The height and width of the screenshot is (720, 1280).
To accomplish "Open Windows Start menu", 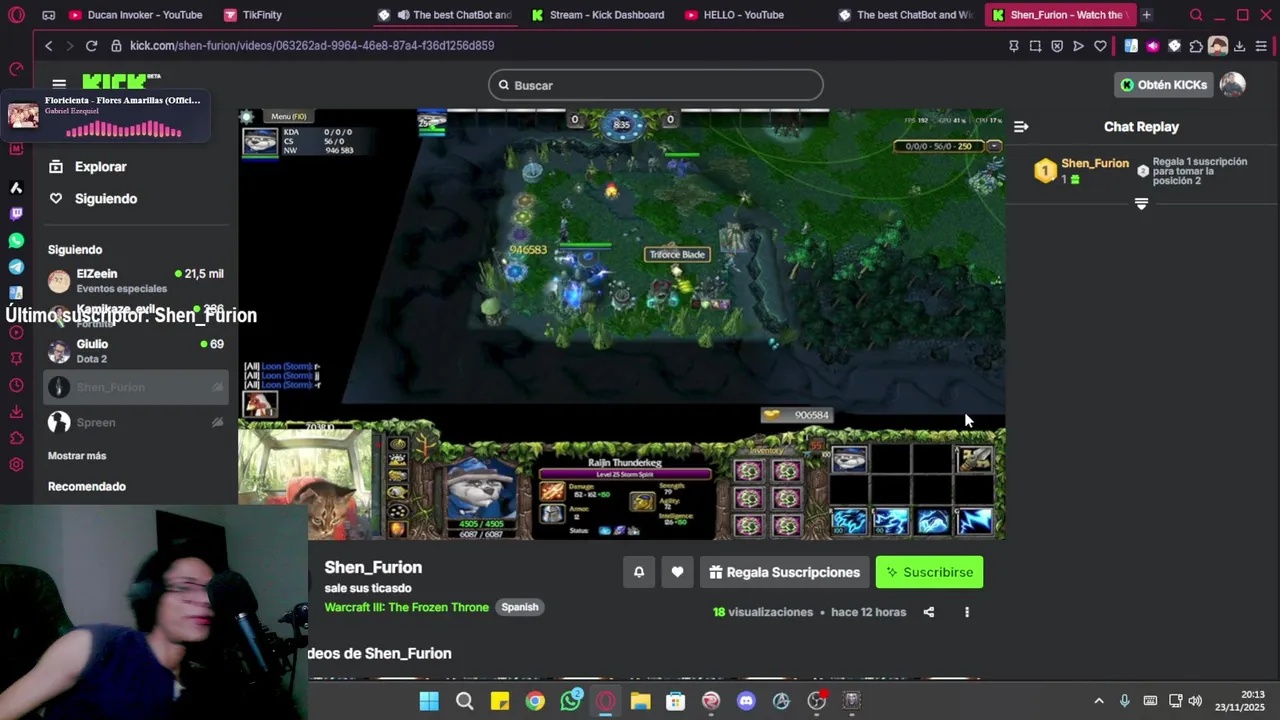I will (429, 701).
